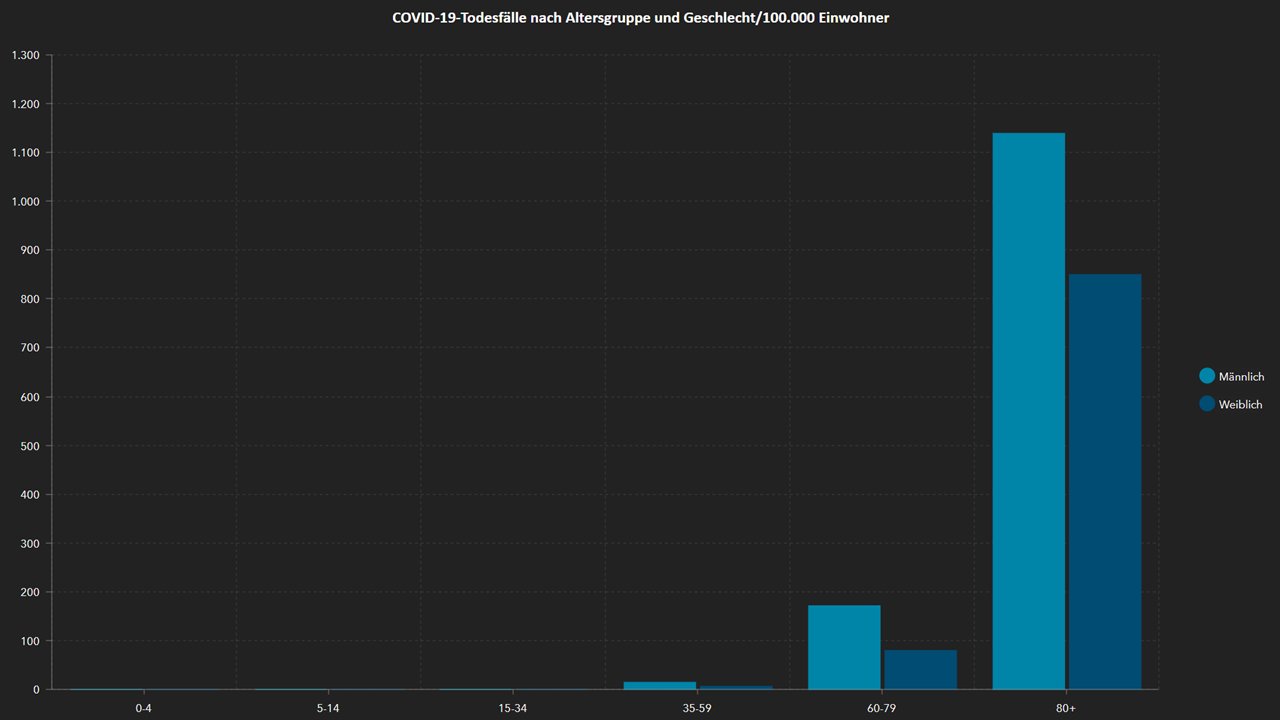Click the male bar for ages 60-79
This screenshot has height=720, width=1280.
(x=844, y=647)
